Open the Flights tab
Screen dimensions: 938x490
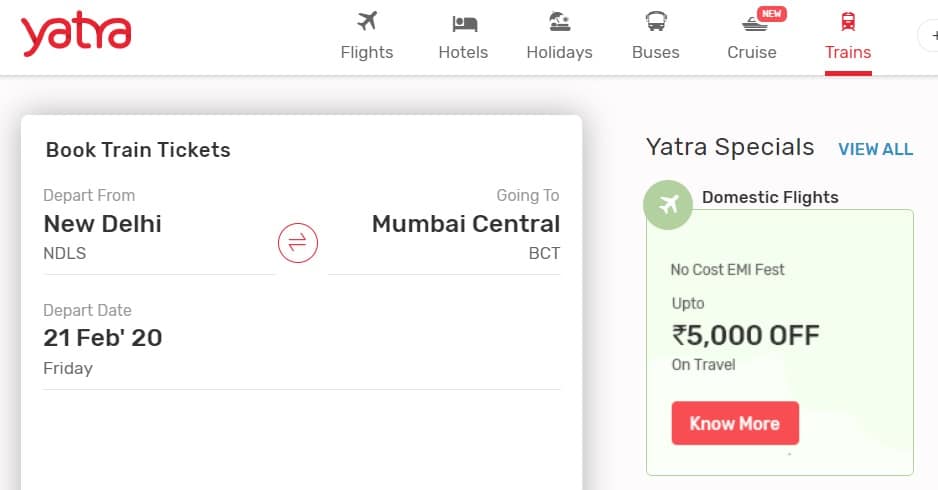pos(367,52)
